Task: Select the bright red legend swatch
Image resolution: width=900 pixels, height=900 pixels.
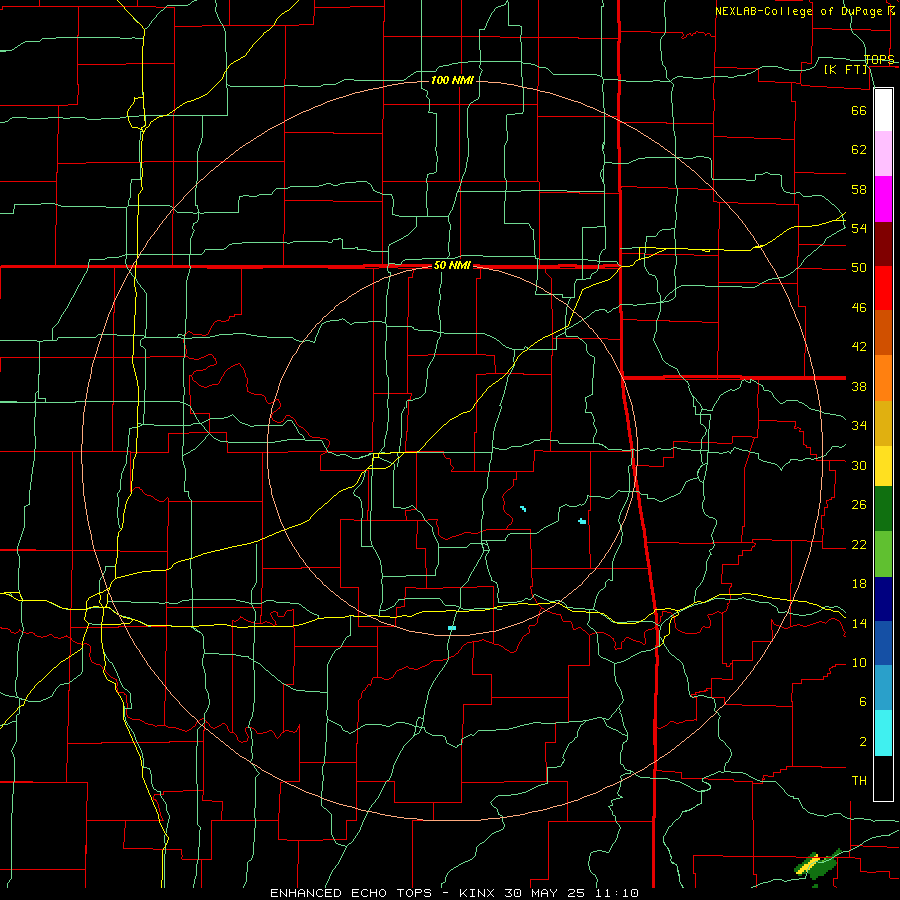Action: pos(883,288)
